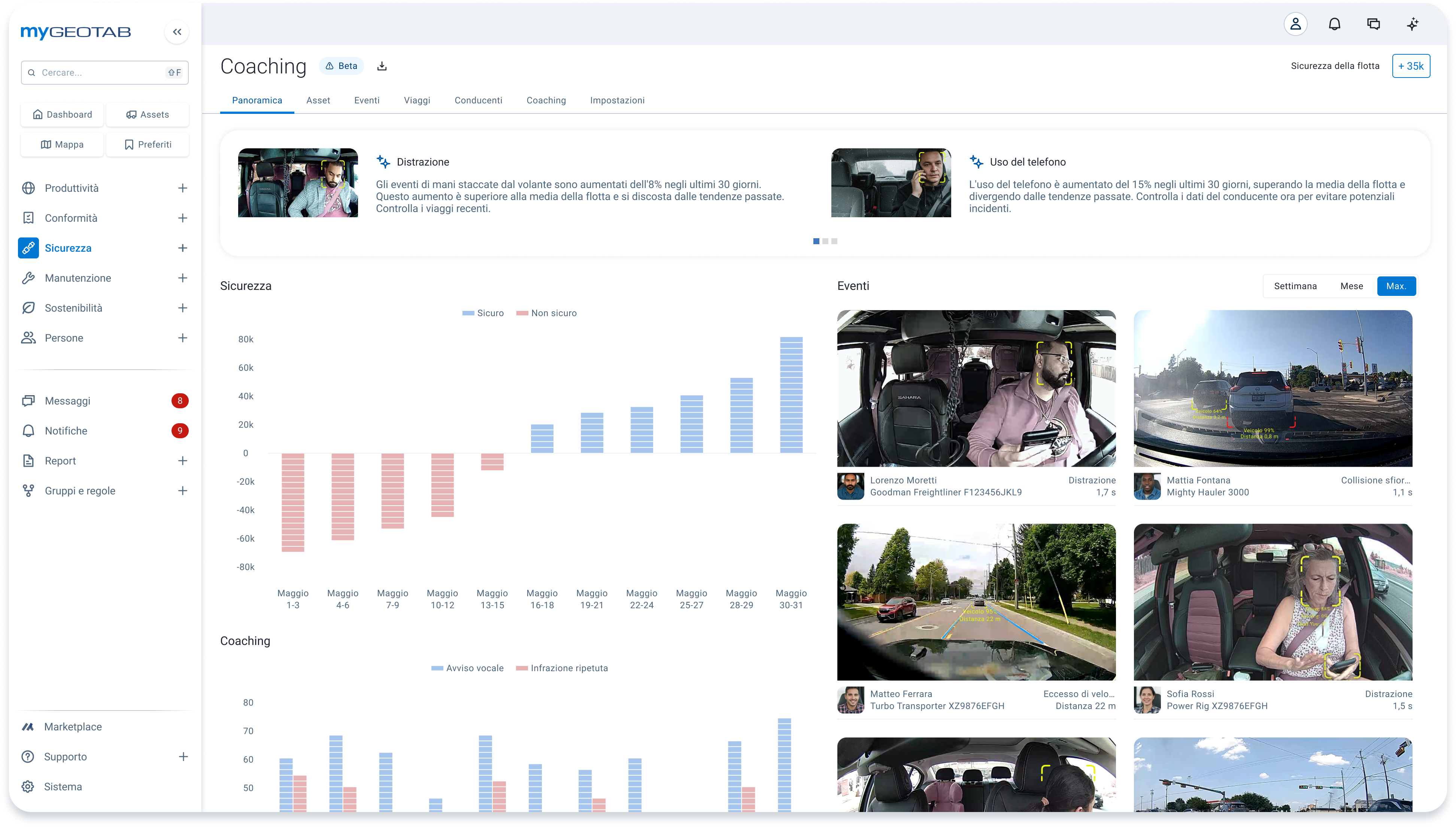Toggle Non sicuro series in legend

pos(546,313)
